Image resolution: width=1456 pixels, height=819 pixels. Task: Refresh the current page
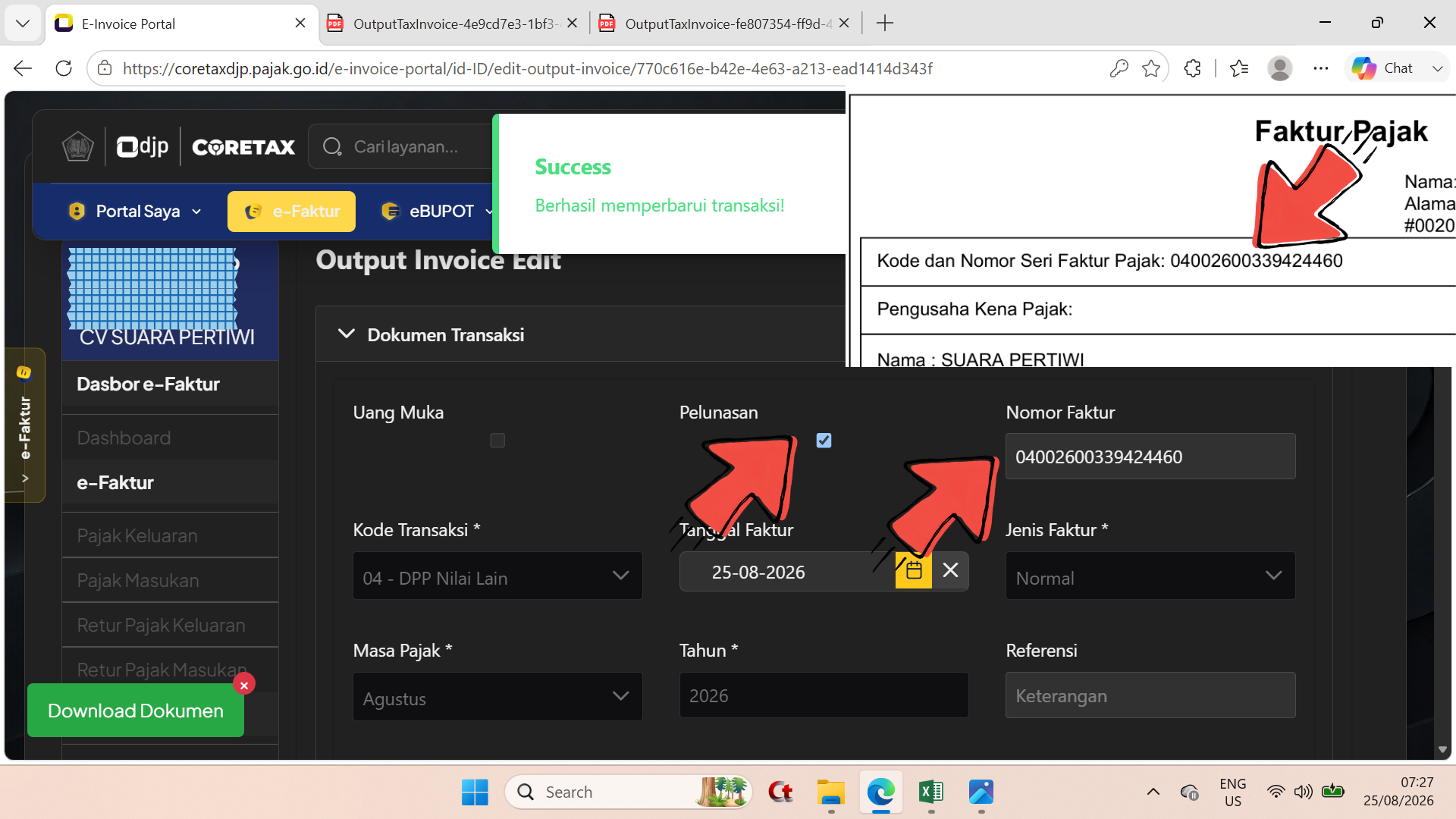(64, 69)
